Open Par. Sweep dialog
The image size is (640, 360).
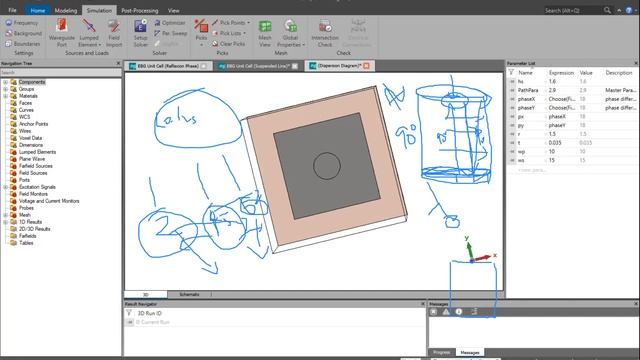pos(171,33)
